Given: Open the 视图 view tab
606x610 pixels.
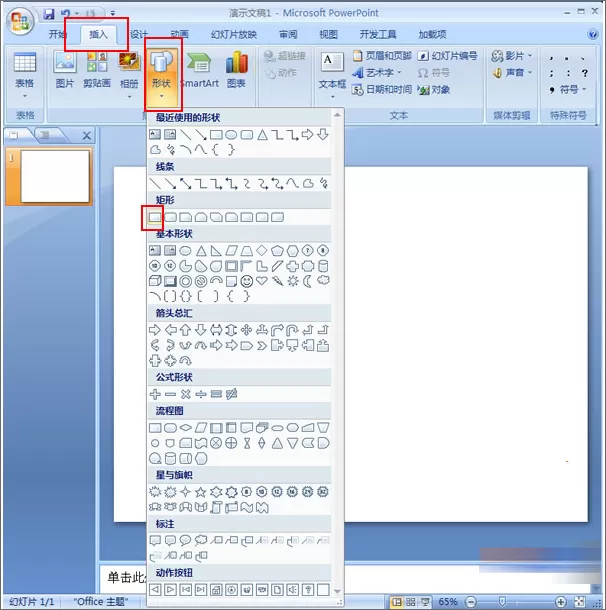Looking at the screenshot, I should tap(329, 34).
